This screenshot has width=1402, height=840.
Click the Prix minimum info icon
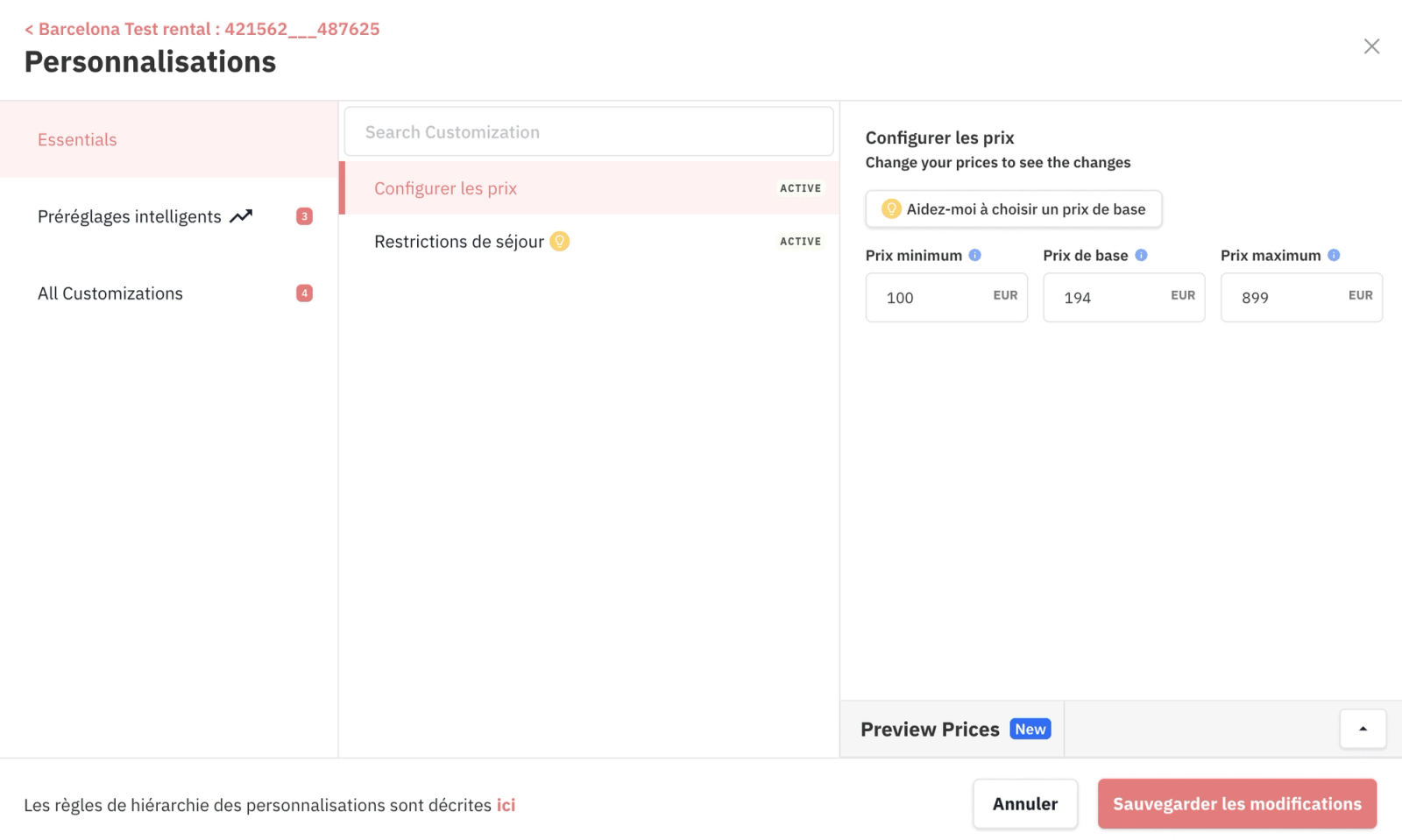974,255
